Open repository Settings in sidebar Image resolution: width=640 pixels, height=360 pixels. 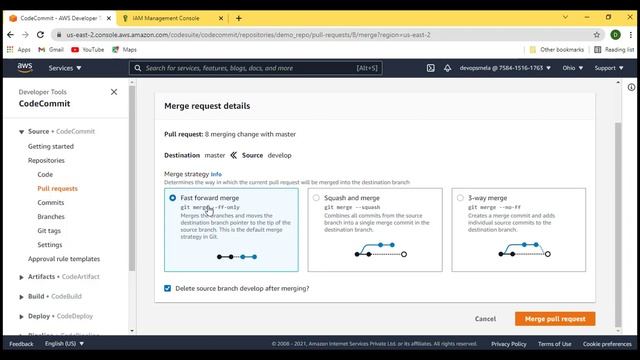click(x=50, y=245)
